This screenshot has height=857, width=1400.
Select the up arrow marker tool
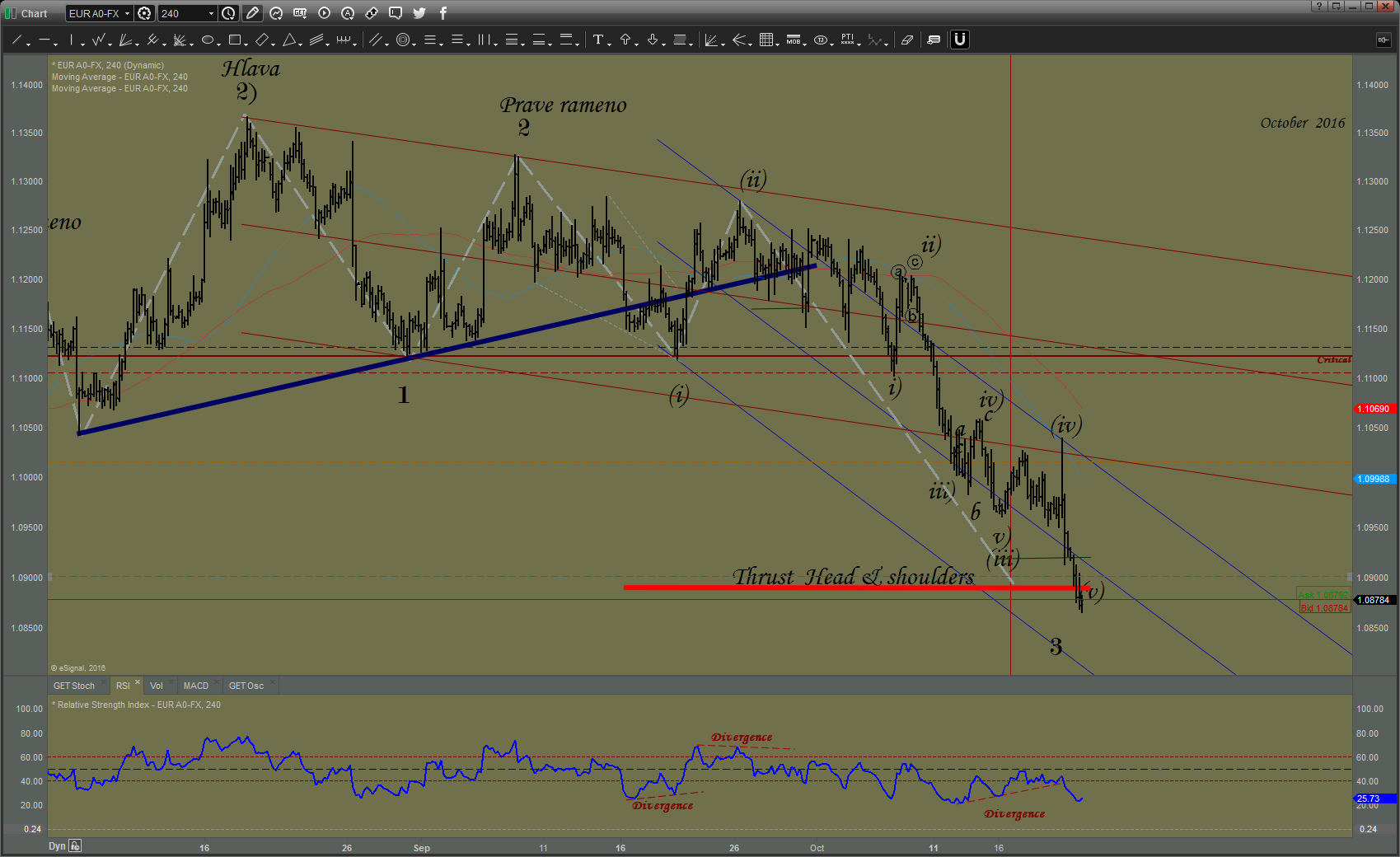(625, 40)
